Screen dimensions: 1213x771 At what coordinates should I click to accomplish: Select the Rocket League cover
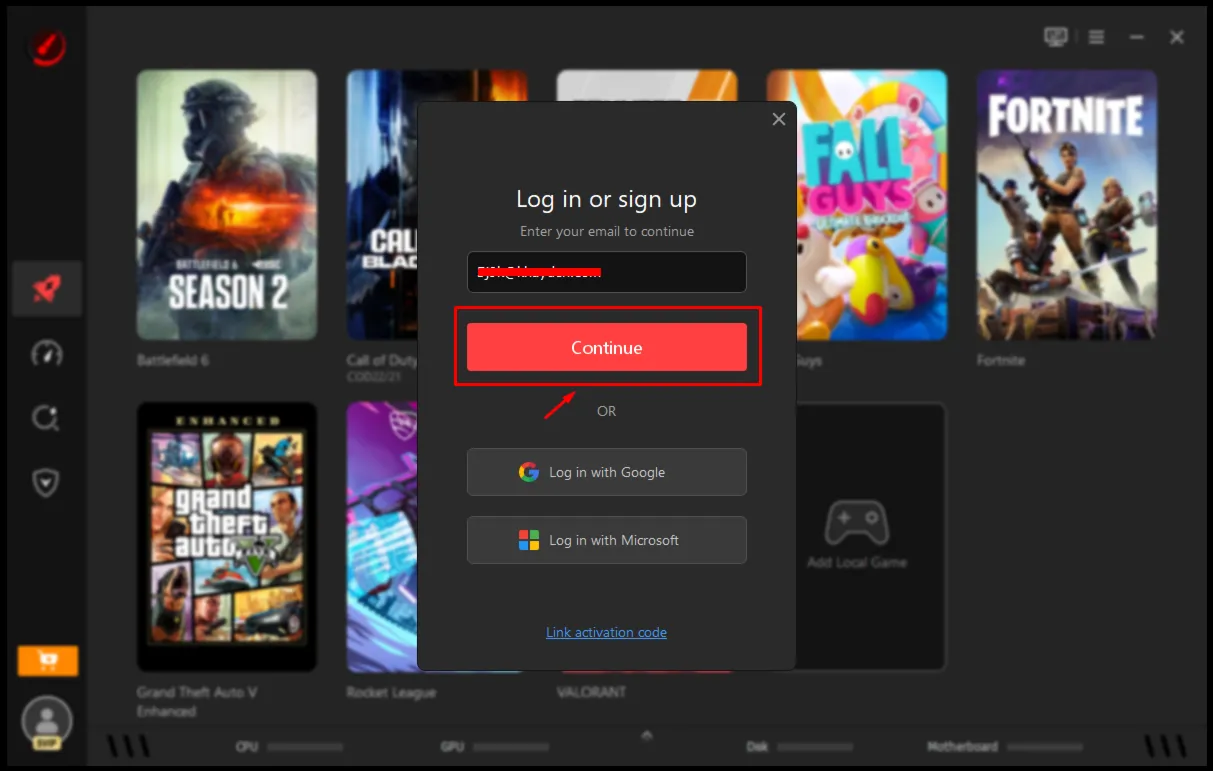click(382, 537)
